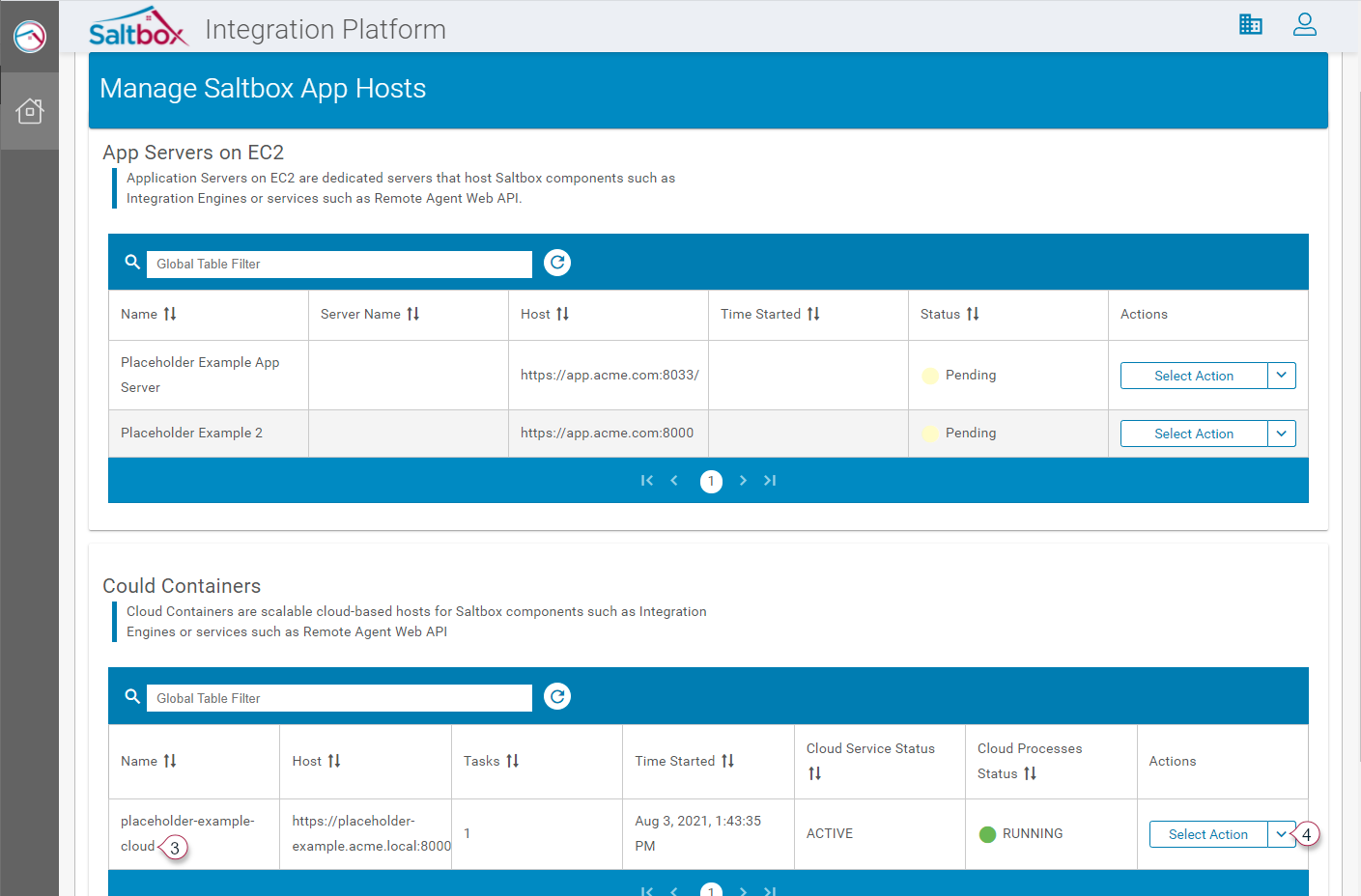Refresh the Cloud Containers table
Screen dimensions: 1361x896
pyautogui.click(x=557, y=696)
